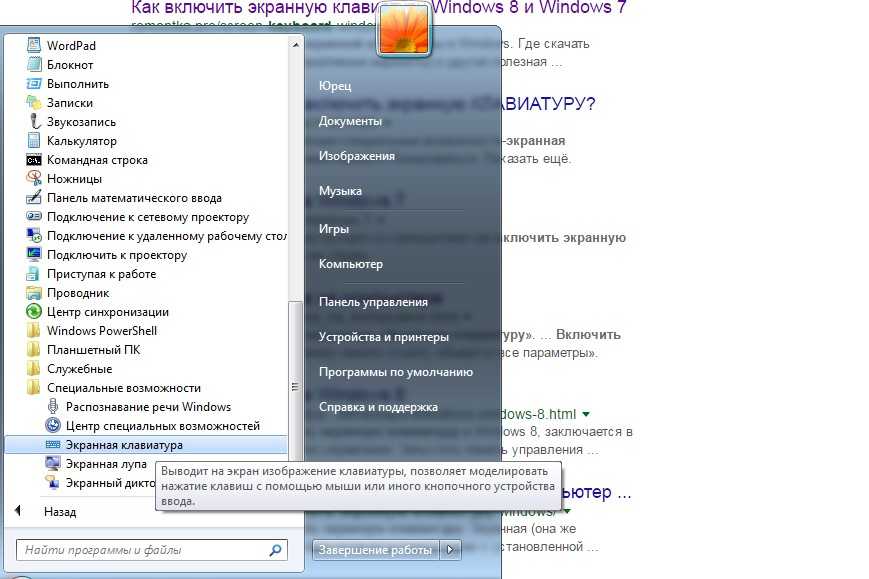Viewport: 869px width, 579px height.
Task: Open Музыка from the right pane
Action: 340,191
